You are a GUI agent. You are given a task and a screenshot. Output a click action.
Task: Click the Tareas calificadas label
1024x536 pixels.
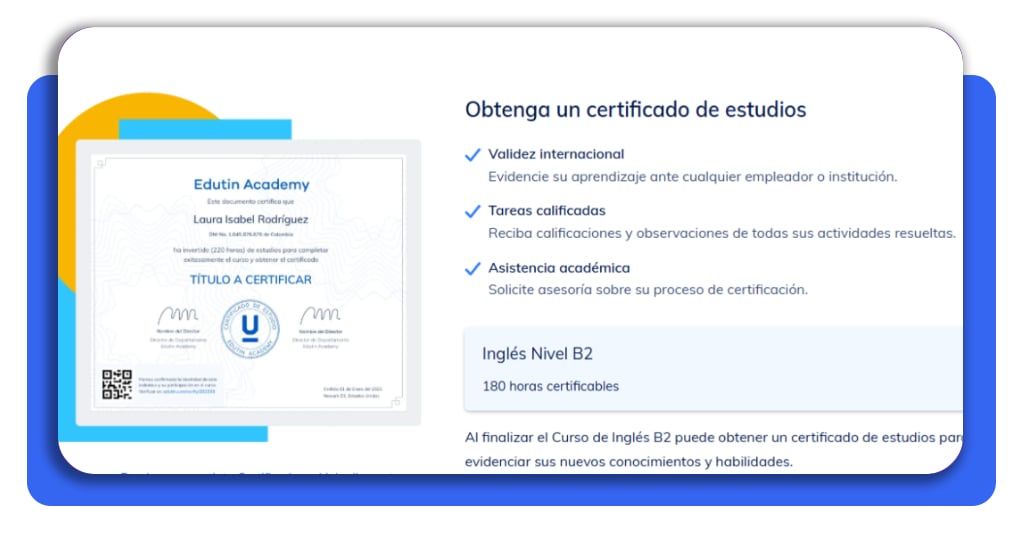pos(547,211)
